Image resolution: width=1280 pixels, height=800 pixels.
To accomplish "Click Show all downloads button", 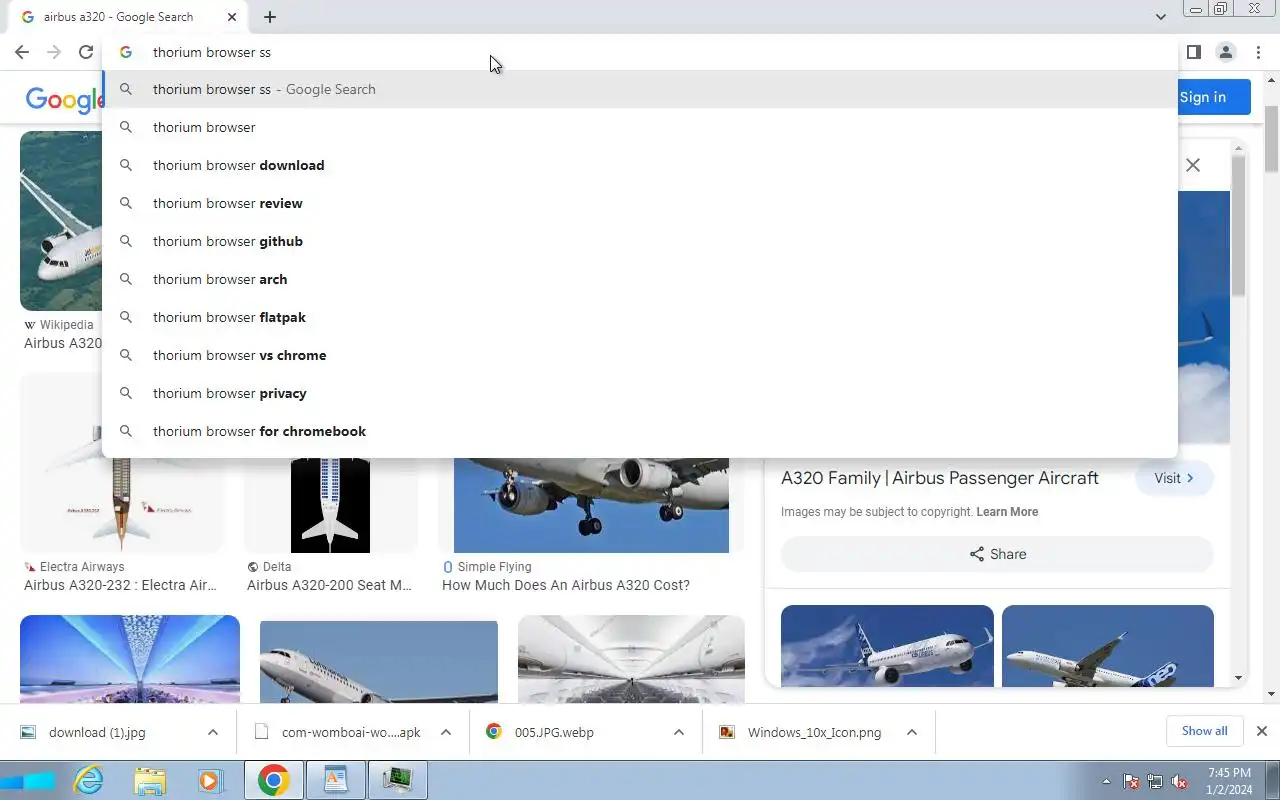I will (1204, 731).
